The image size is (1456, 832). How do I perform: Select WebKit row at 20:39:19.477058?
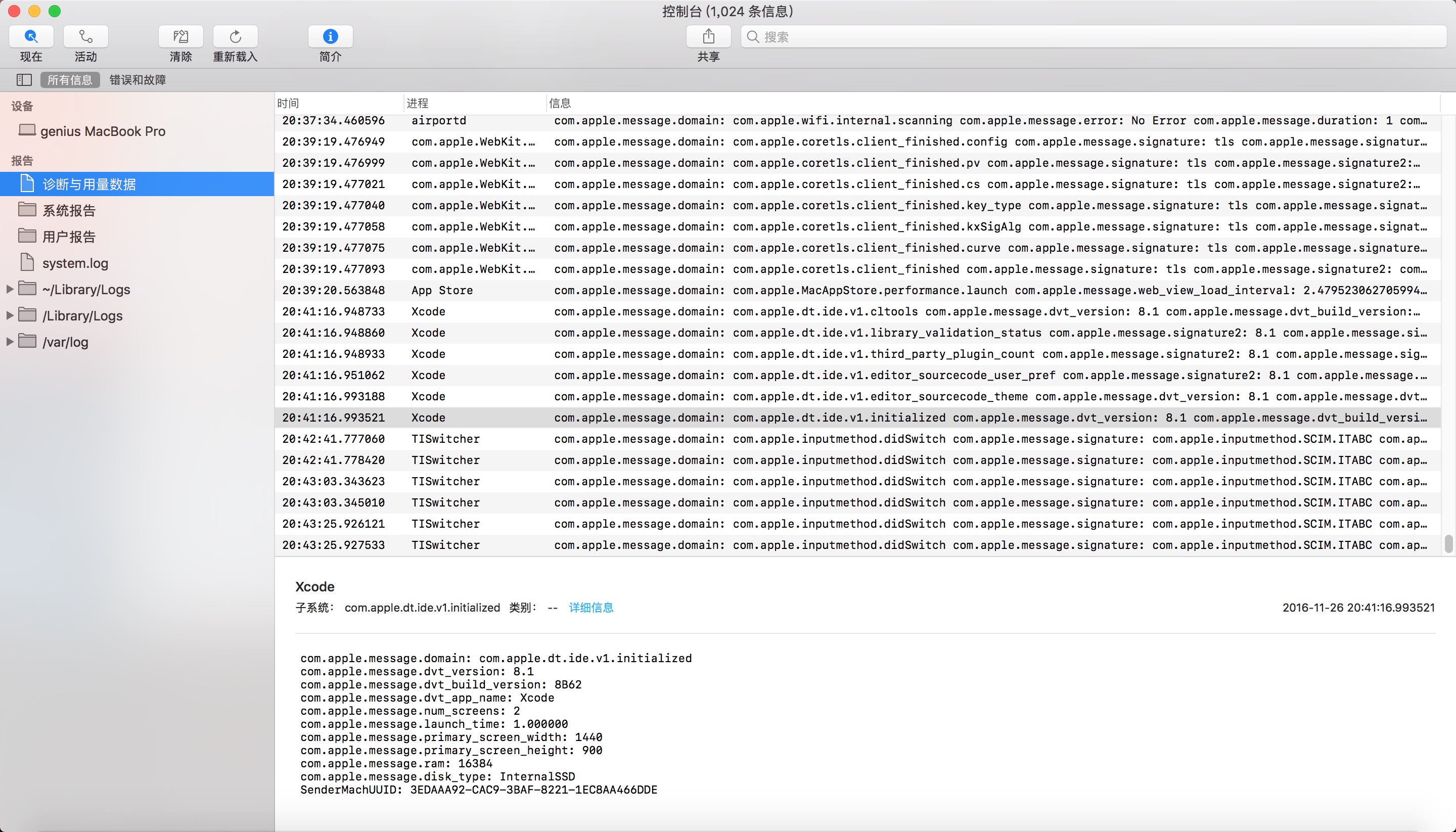[857, 227]
